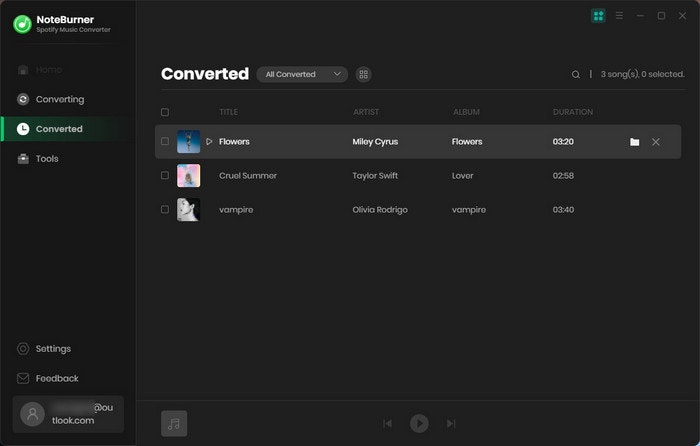Check the box for Flowers
This screenshot has height=446, width=700.
point(165,142)
